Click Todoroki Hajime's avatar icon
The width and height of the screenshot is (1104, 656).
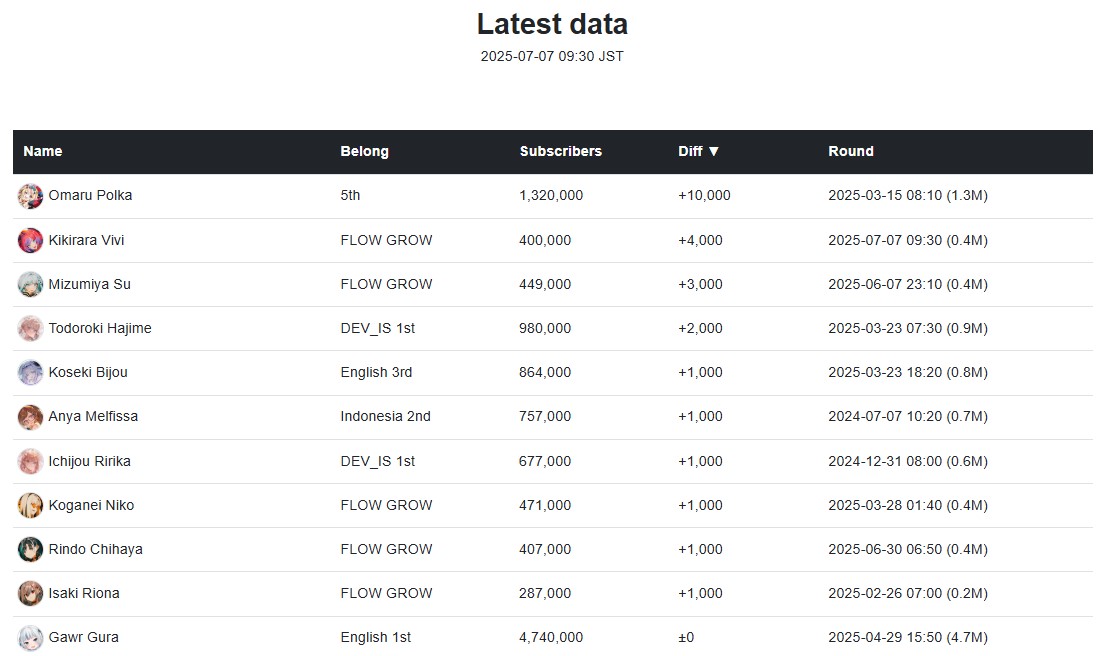[30, 329]
